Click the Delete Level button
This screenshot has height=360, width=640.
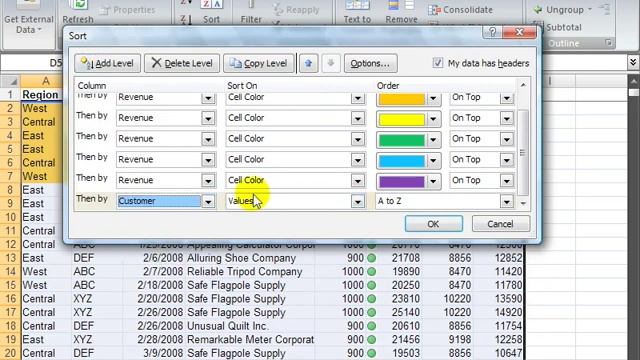[x=182, y=63]
